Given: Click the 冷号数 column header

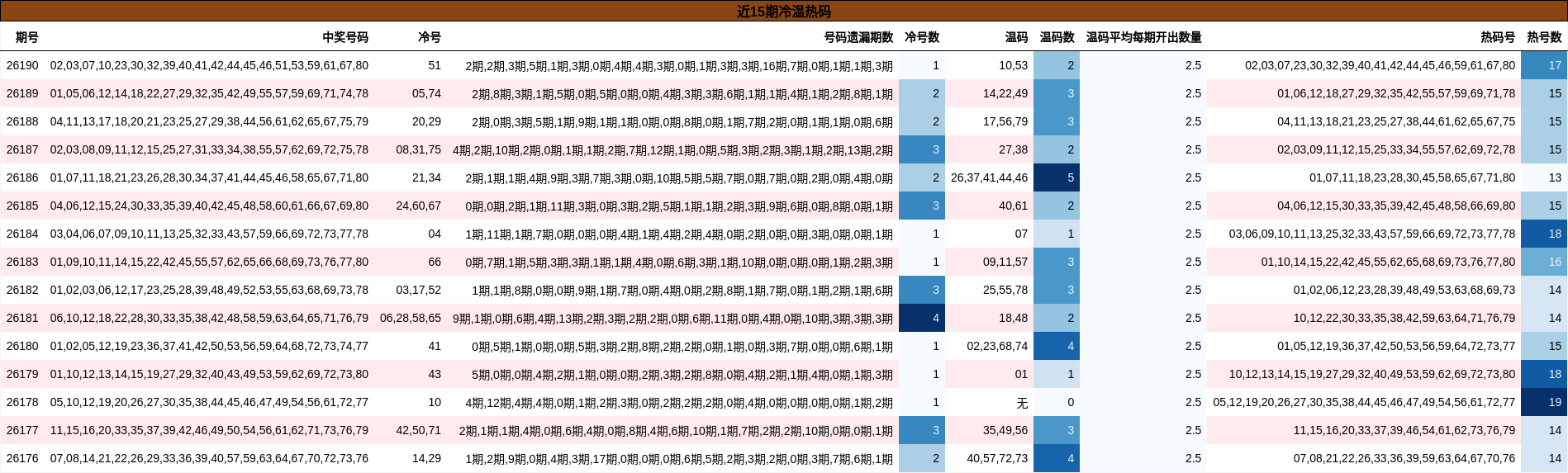Looking at the screenshot, I should pos(922,37).
